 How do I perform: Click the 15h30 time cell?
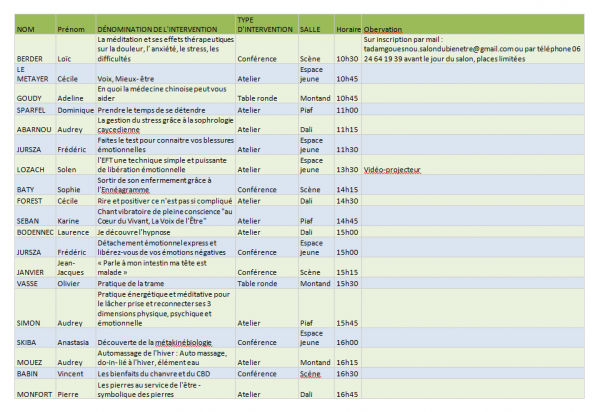(348, 283)
